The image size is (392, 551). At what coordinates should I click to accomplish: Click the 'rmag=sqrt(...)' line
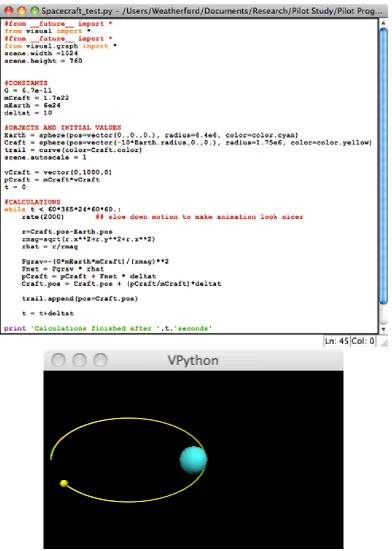89,239
